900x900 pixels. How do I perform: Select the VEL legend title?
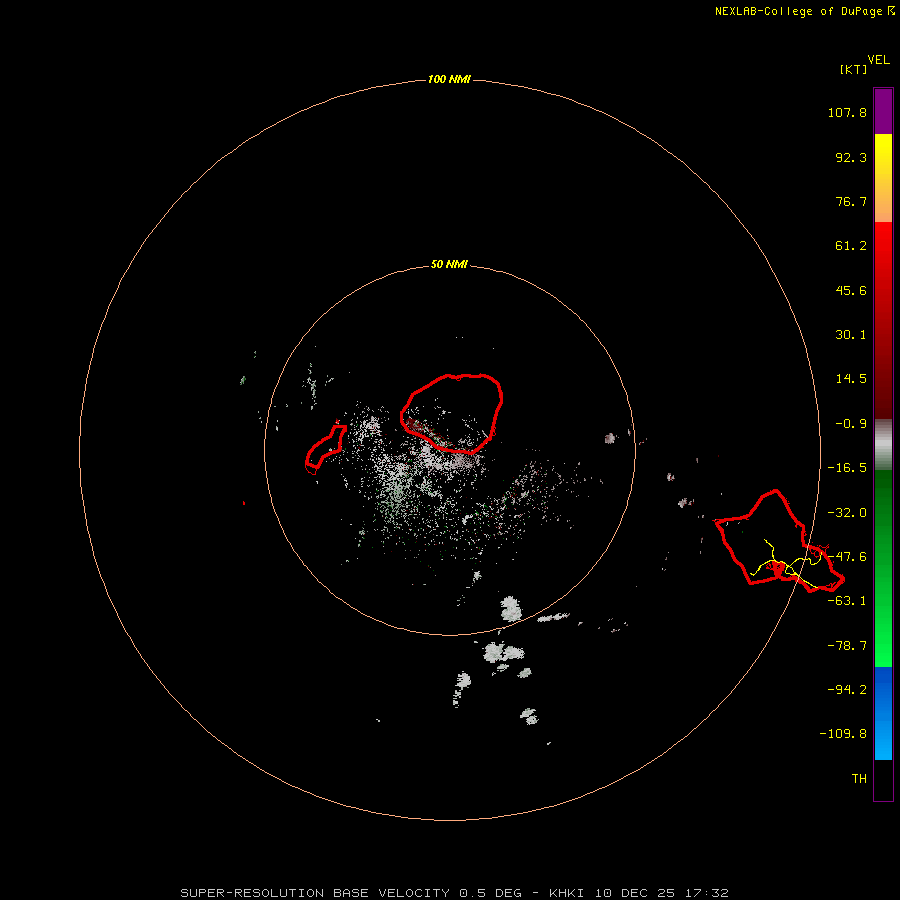[878, 60]
